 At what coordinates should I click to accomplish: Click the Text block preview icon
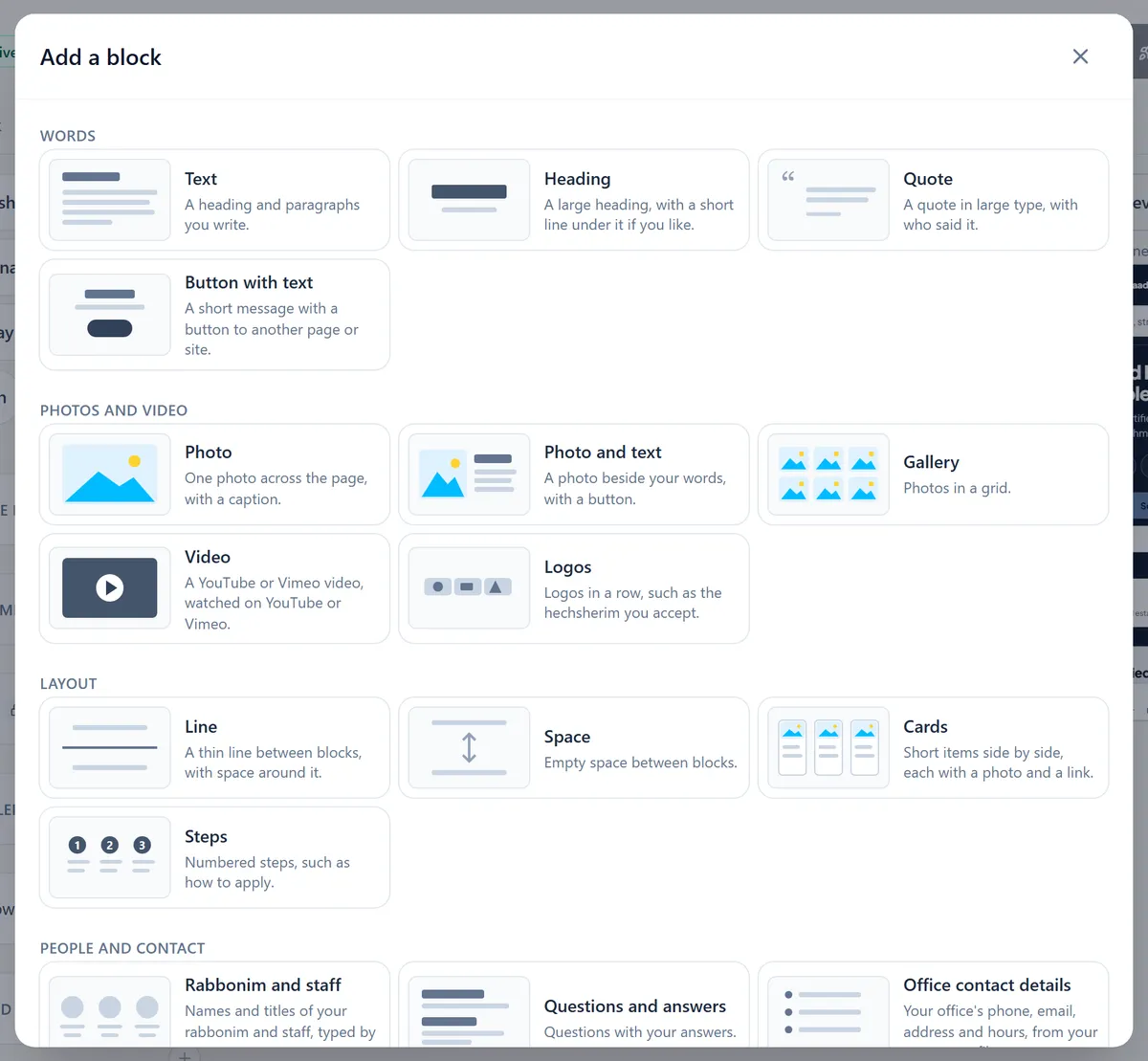coord(110,200)
